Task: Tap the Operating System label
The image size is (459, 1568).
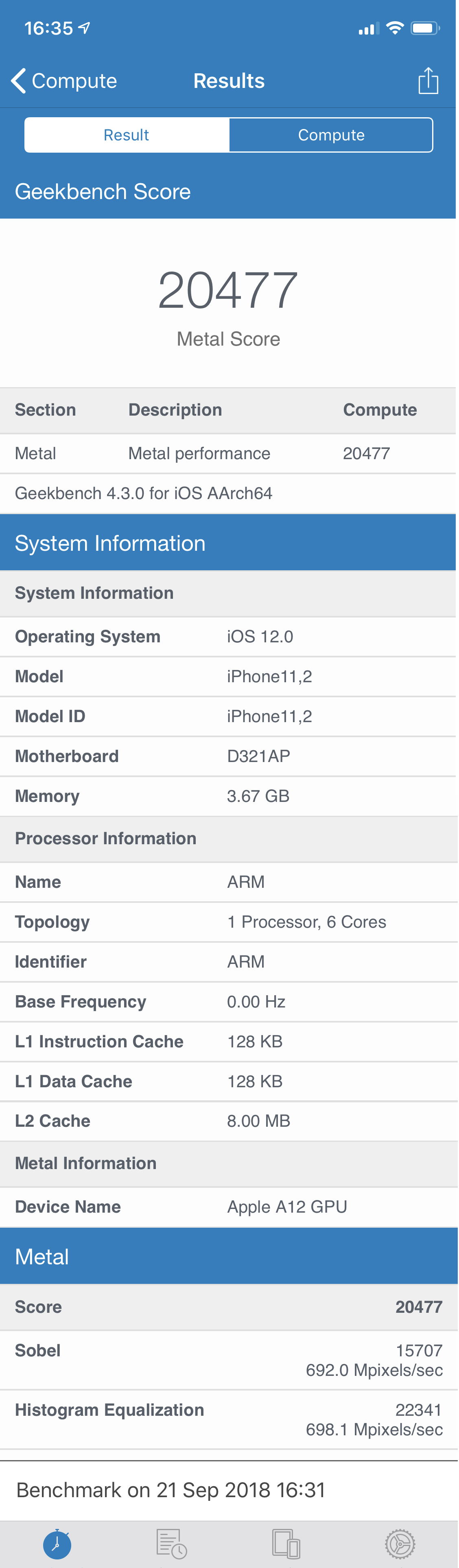Action: point(87,637)
